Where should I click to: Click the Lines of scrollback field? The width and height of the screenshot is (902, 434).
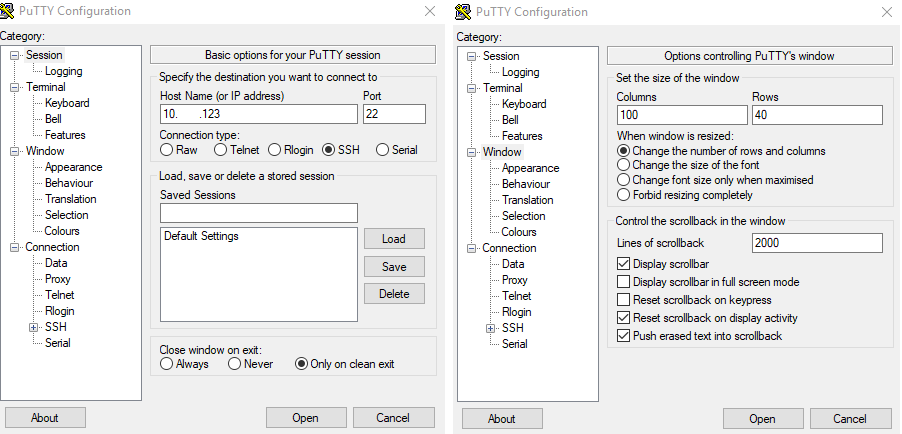(816, 243)
